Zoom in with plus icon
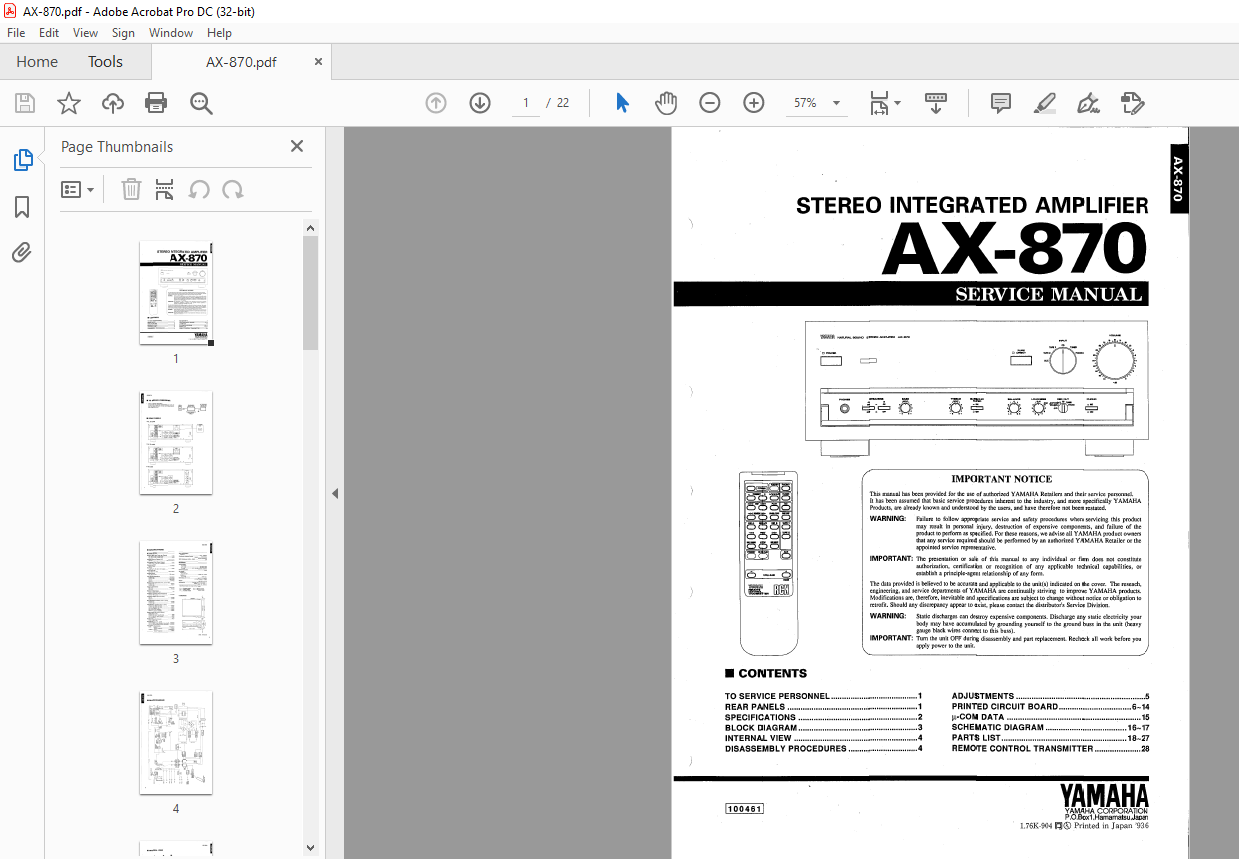Screen dimensions: 1239x859 754,103
